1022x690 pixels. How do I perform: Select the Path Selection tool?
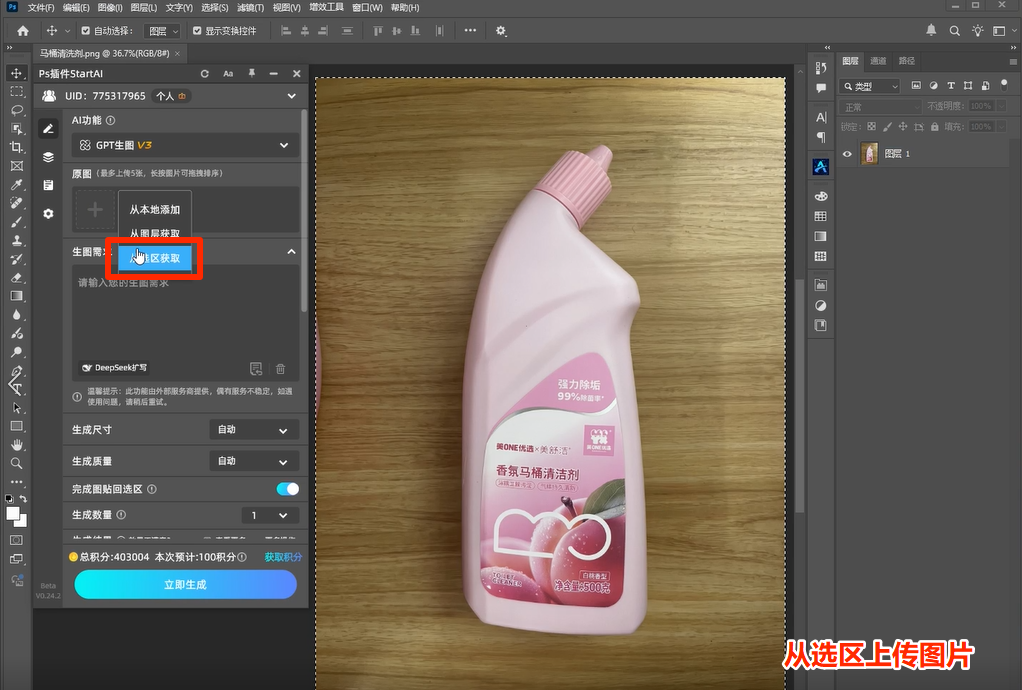tap(16, 408)
